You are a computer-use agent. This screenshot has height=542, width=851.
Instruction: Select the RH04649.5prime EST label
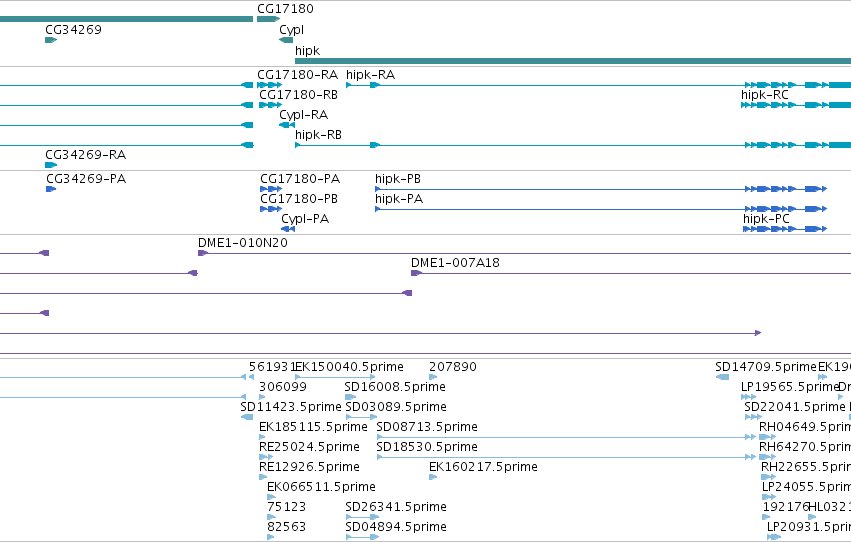pyautogui.click(x=805, y=428)
